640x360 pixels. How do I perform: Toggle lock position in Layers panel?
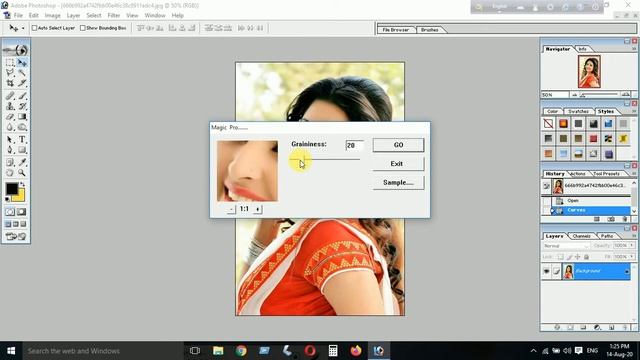(578, 257)
